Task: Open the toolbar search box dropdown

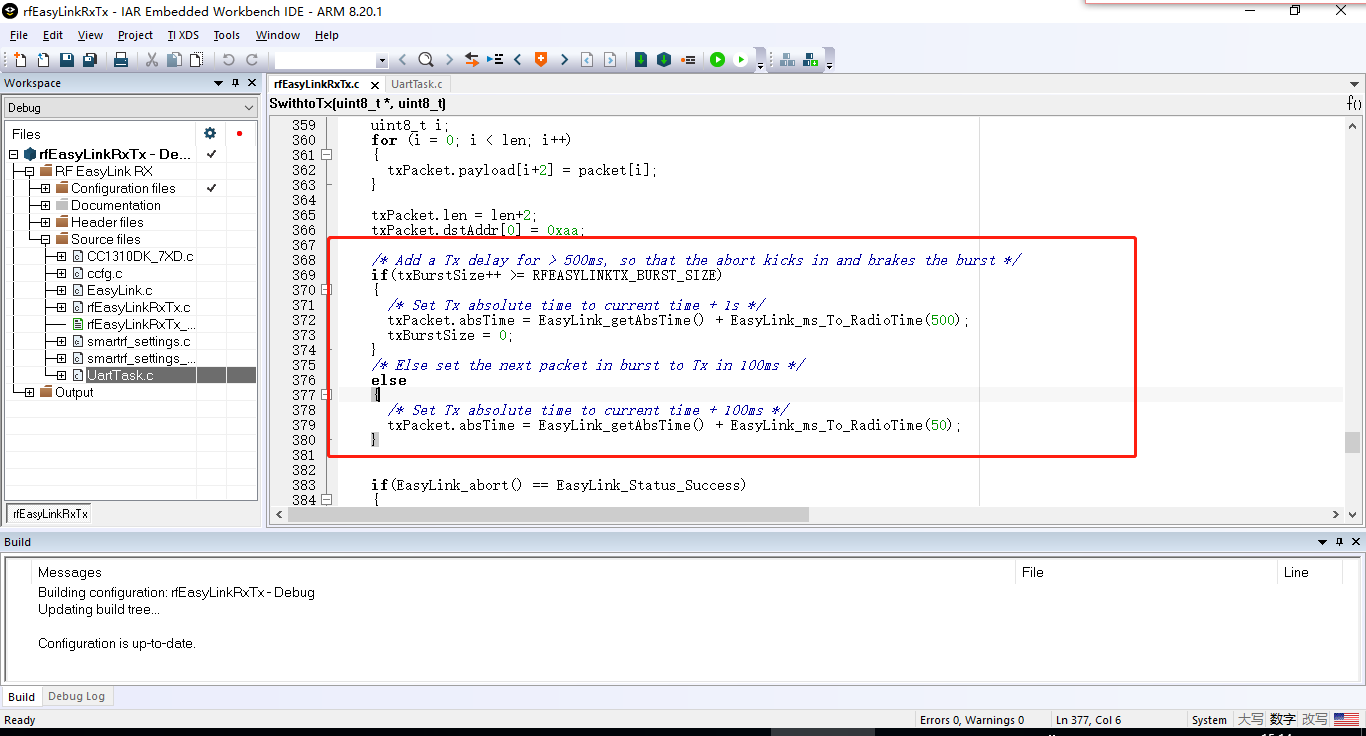Action: (382, 60)
